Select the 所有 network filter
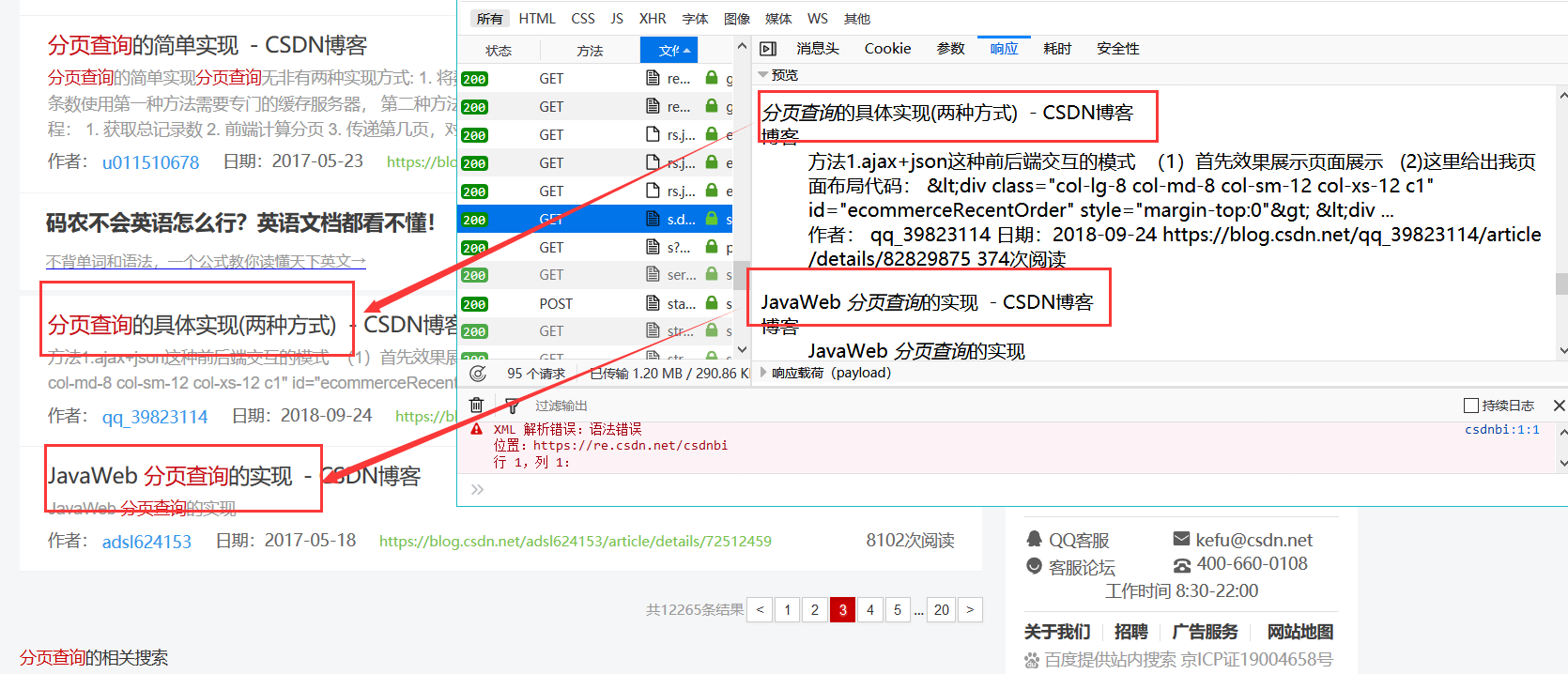 click(x=489, y=19)
